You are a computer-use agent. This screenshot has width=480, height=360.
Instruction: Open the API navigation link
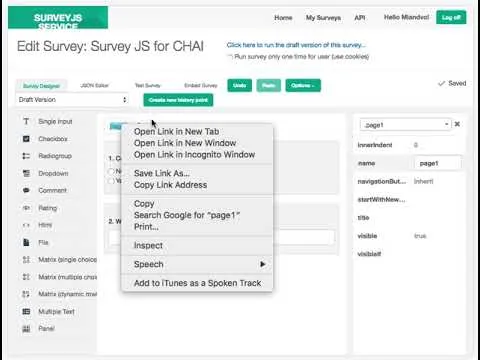click(360, 18)
